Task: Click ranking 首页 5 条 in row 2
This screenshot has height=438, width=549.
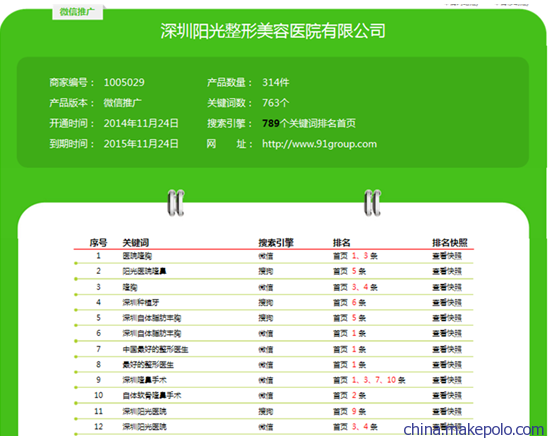Action: (349, 271)
